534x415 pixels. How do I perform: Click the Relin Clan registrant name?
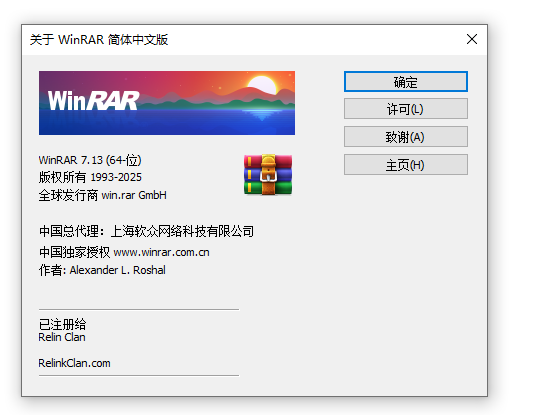pos(62,337)
